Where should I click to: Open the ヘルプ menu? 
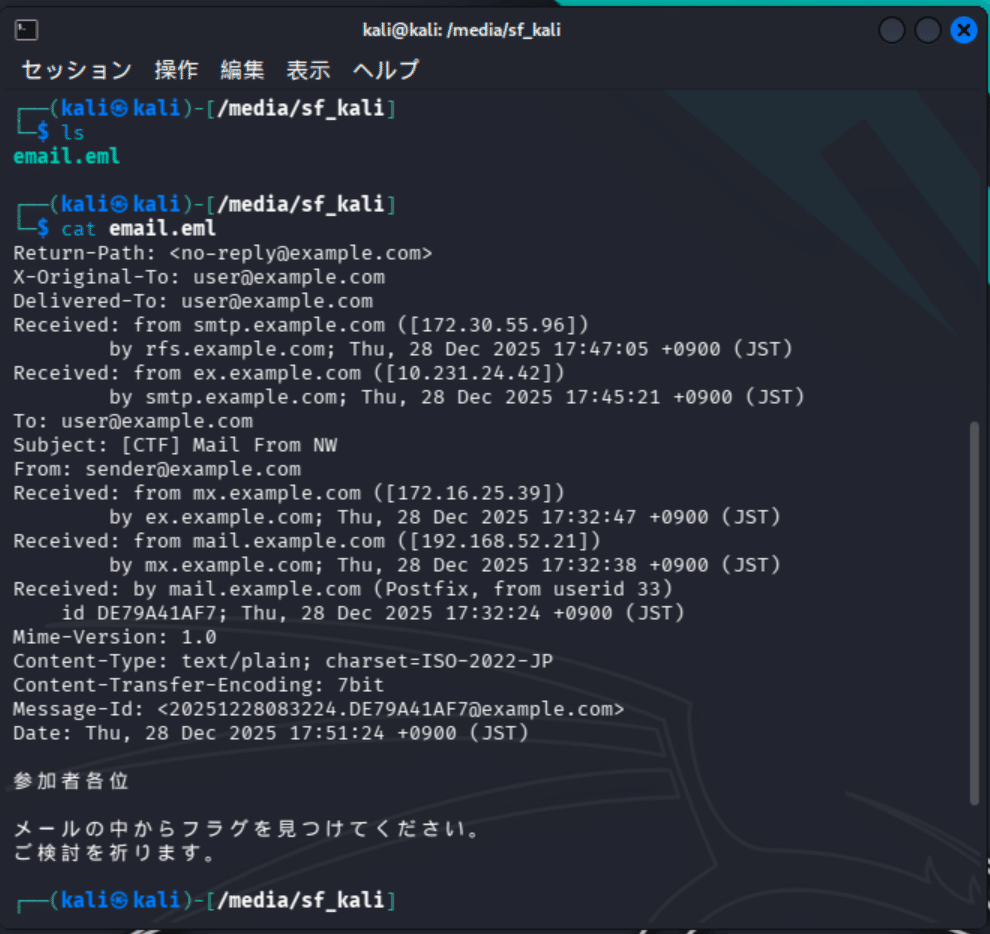point(384,70)
